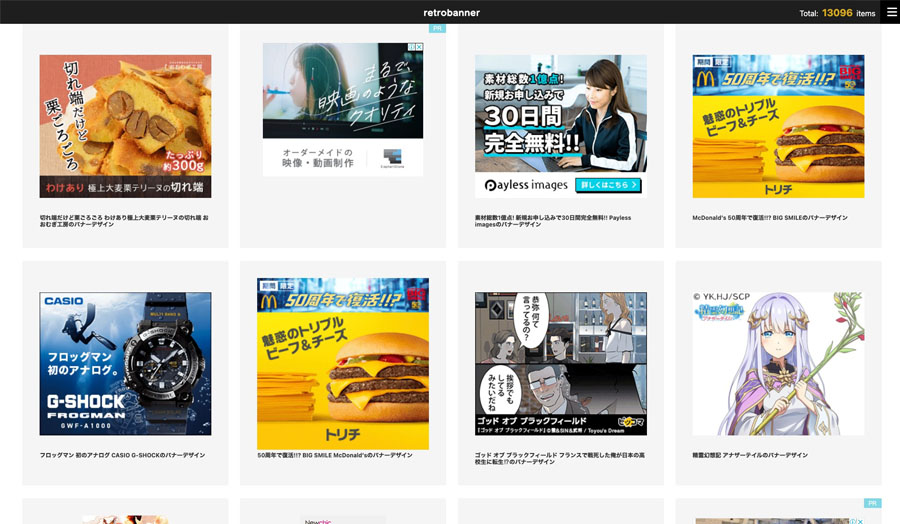Open the Payless images caption link
The image size is (900, 524).
pos(553,221)
